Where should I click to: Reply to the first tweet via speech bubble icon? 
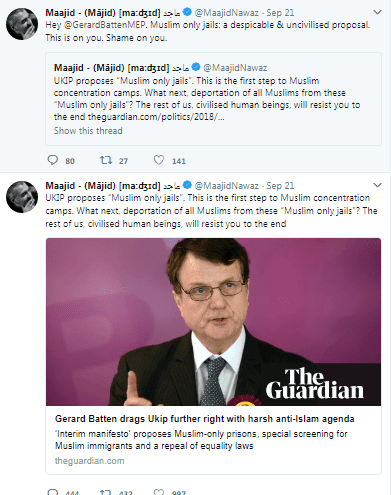tap(53, 160)
